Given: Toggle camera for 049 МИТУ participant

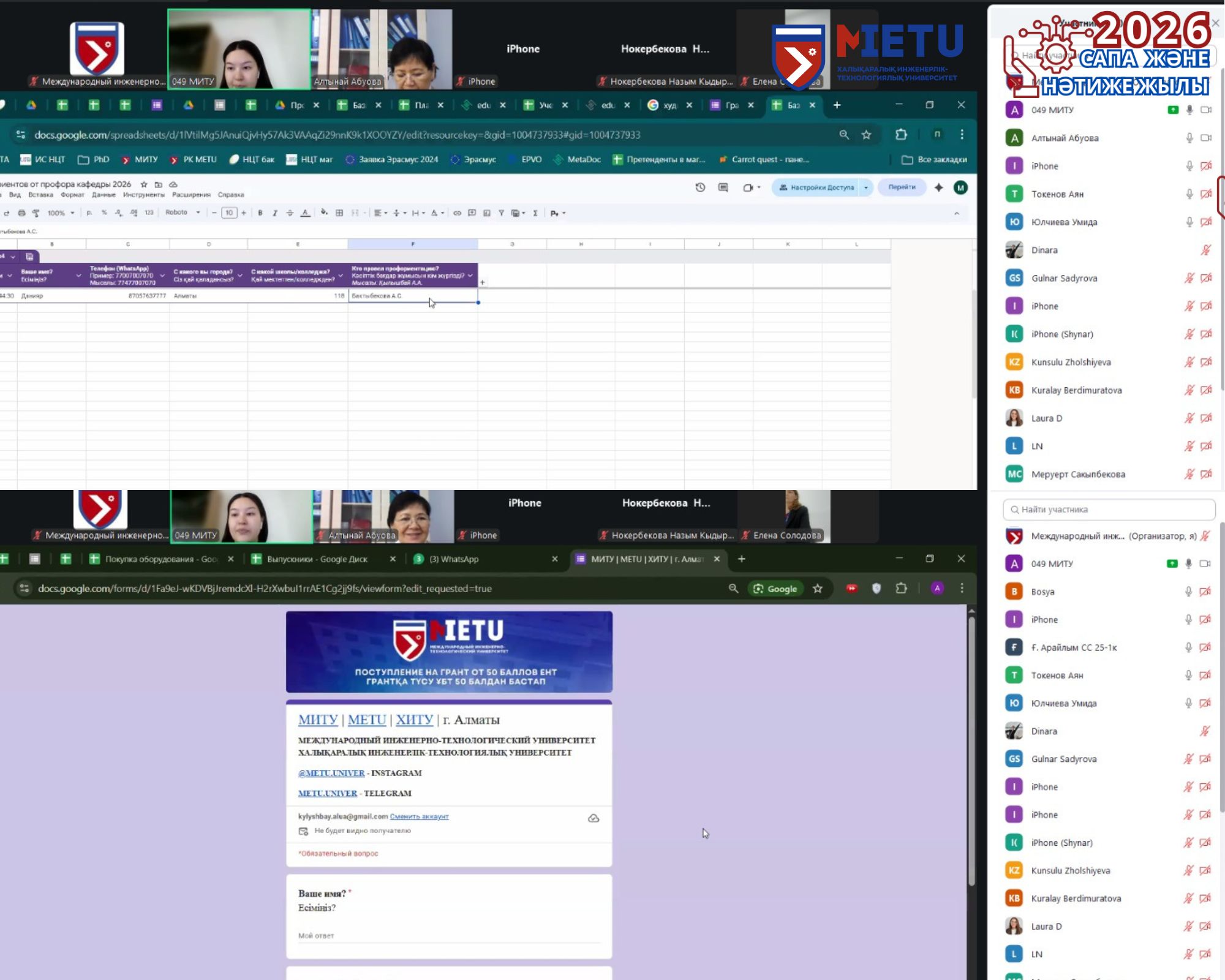Looking at the screenshot, I should click(x=1205, y=110).
